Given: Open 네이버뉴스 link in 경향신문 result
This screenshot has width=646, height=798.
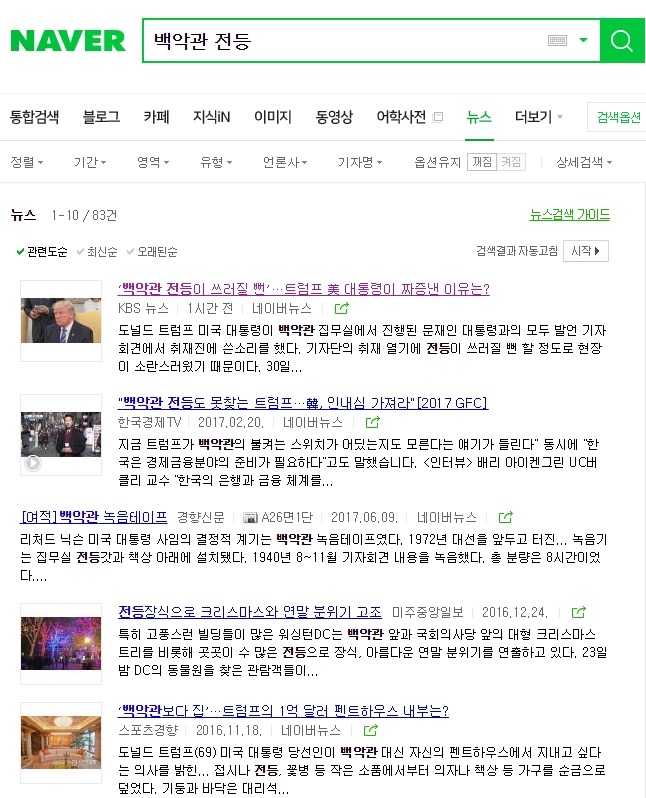Looking at the screenshot, I should 446,518.
